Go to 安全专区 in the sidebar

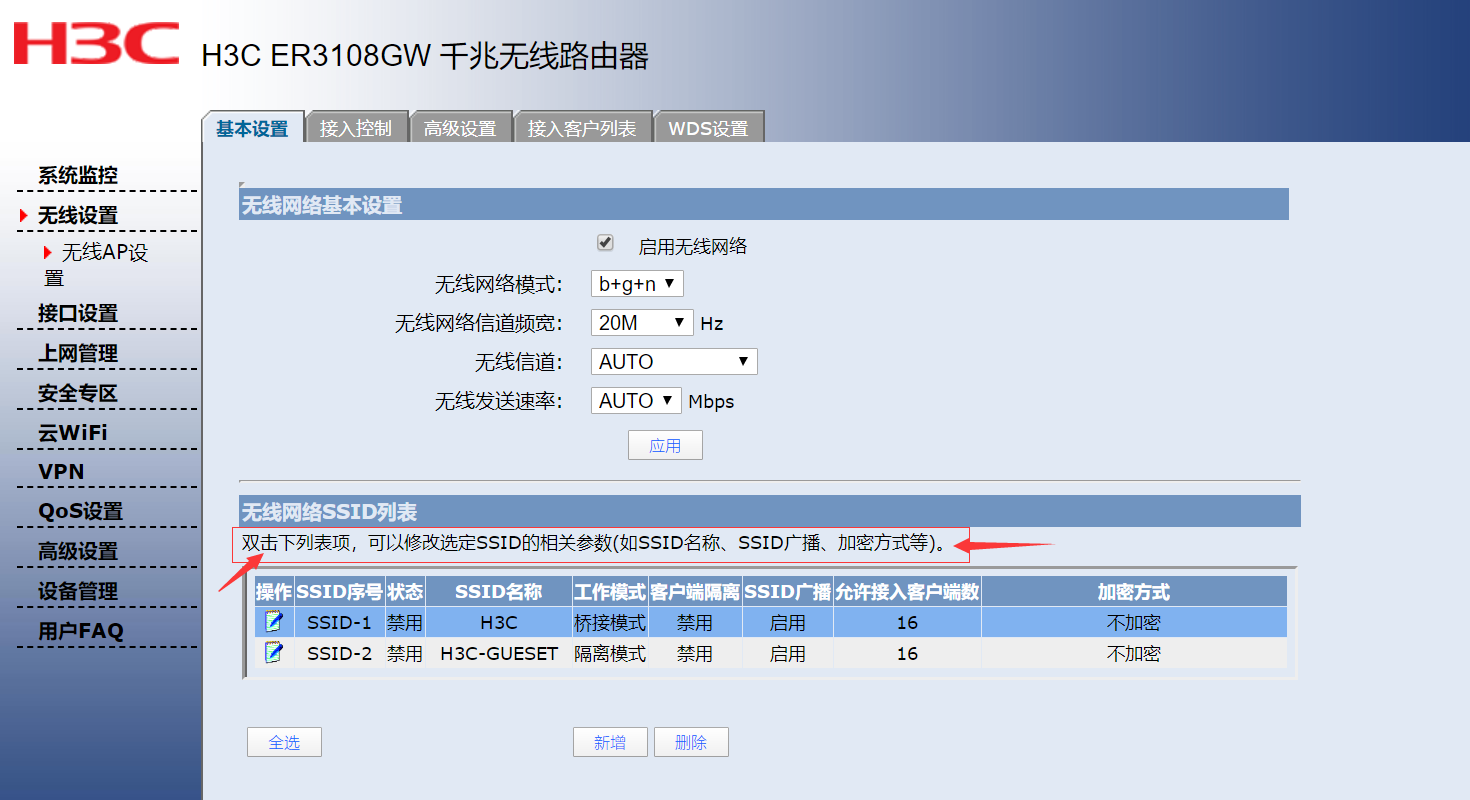pos(78,393)
